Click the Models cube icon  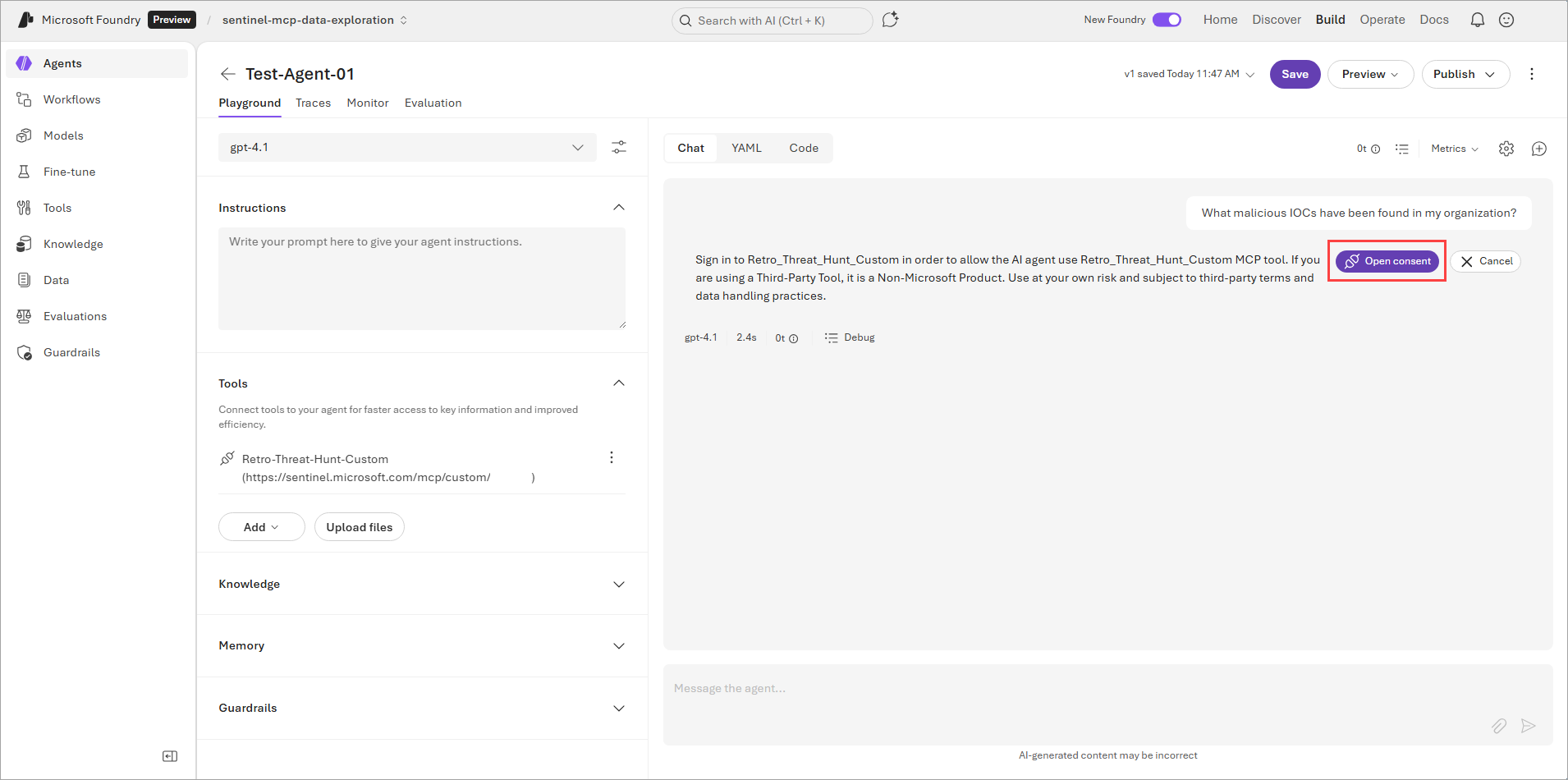(x=24, y=135)
